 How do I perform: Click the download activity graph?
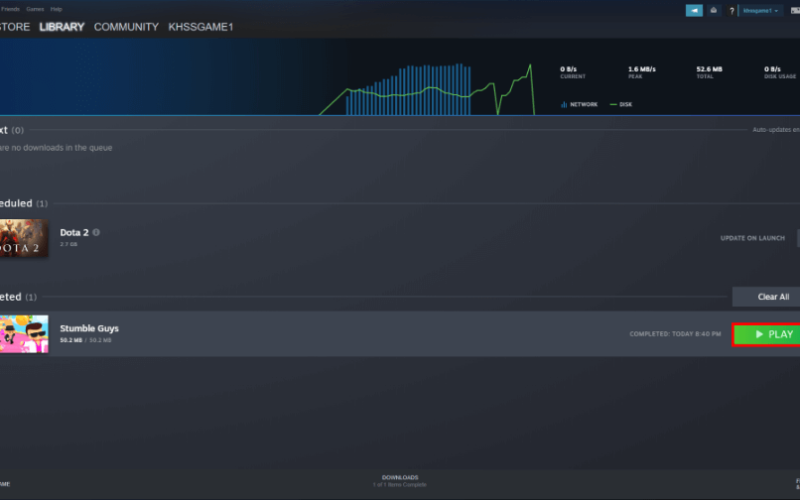[x=426, y=89]
